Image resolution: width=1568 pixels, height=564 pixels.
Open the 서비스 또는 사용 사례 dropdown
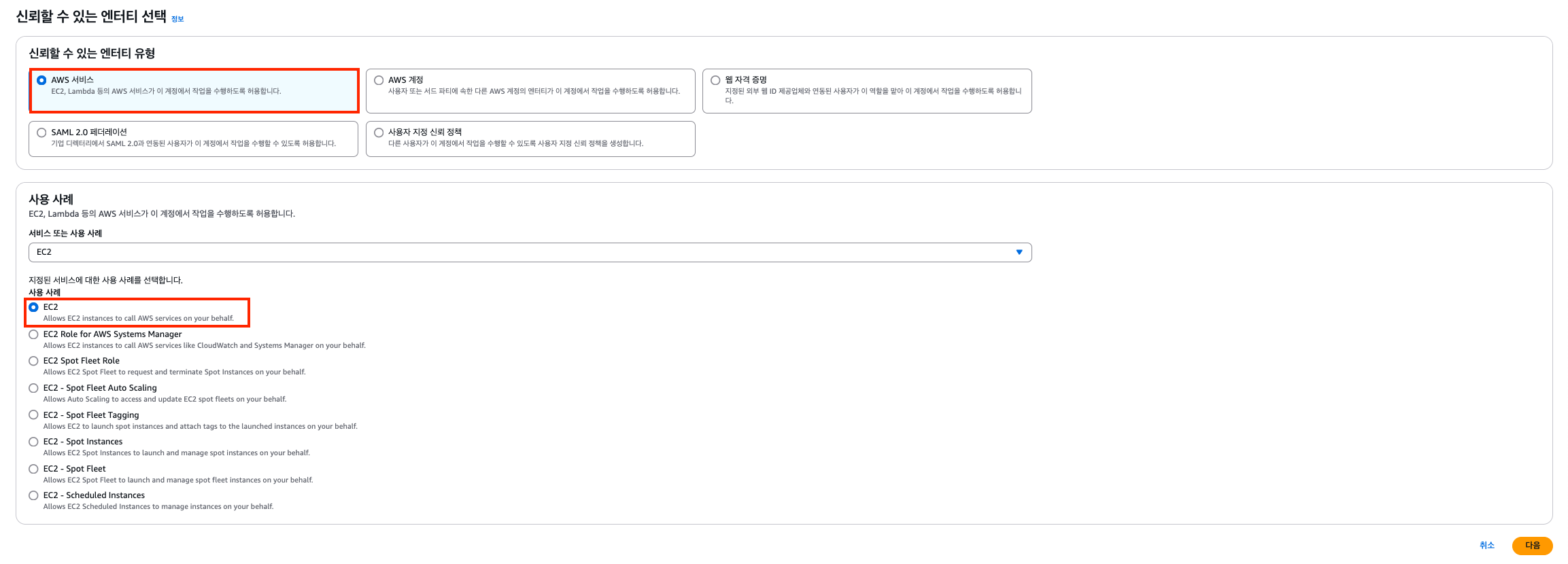tap(530, 252)
